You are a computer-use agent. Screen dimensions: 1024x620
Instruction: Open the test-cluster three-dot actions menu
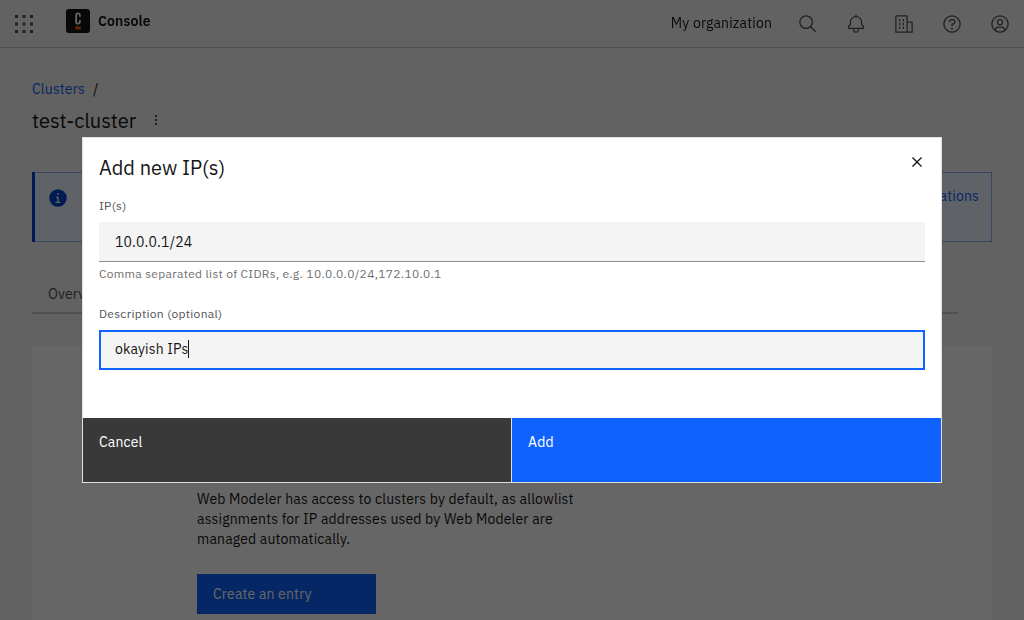coord(155,119)
